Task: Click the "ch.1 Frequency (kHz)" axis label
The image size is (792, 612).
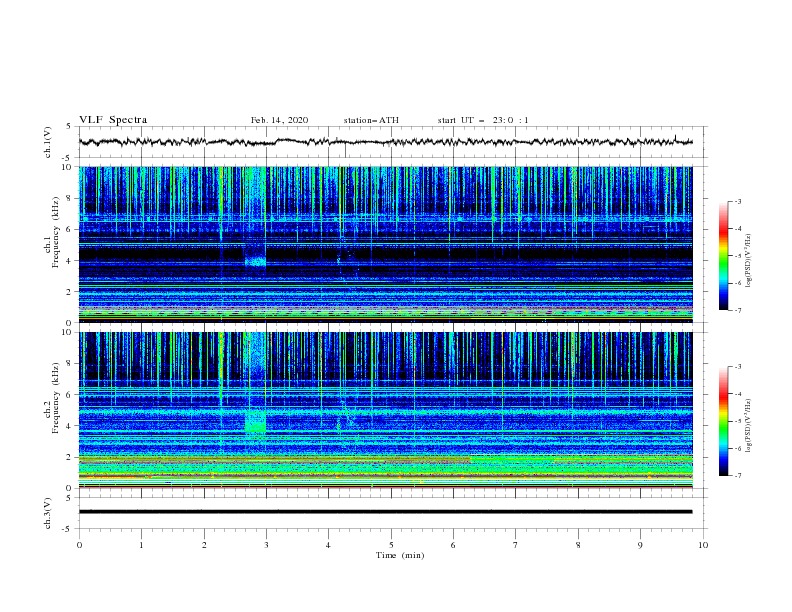Action: (x=52, y=233)
